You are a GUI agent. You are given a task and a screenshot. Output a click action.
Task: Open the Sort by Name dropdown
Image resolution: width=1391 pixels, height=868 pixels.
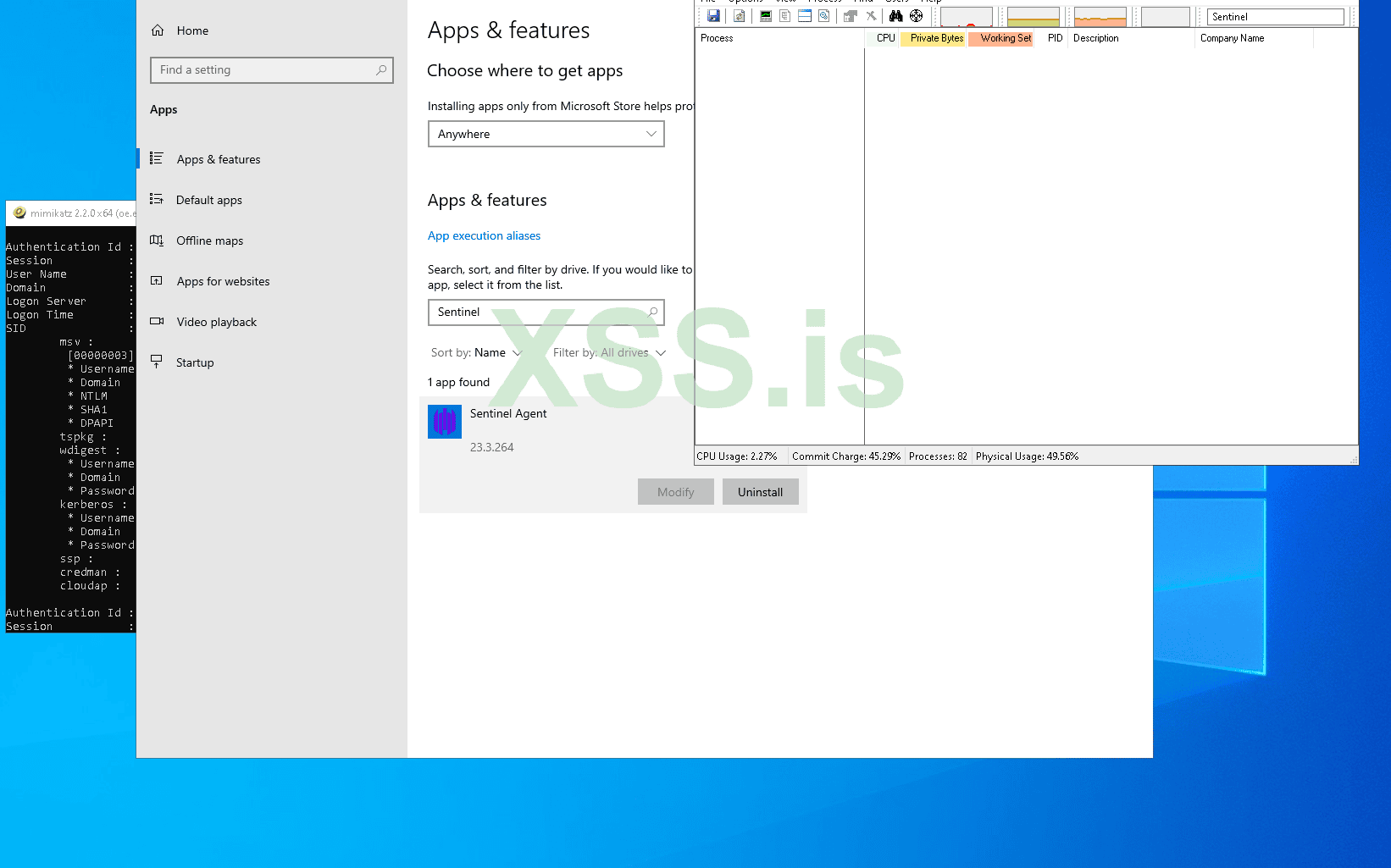(x=476, y=352)
